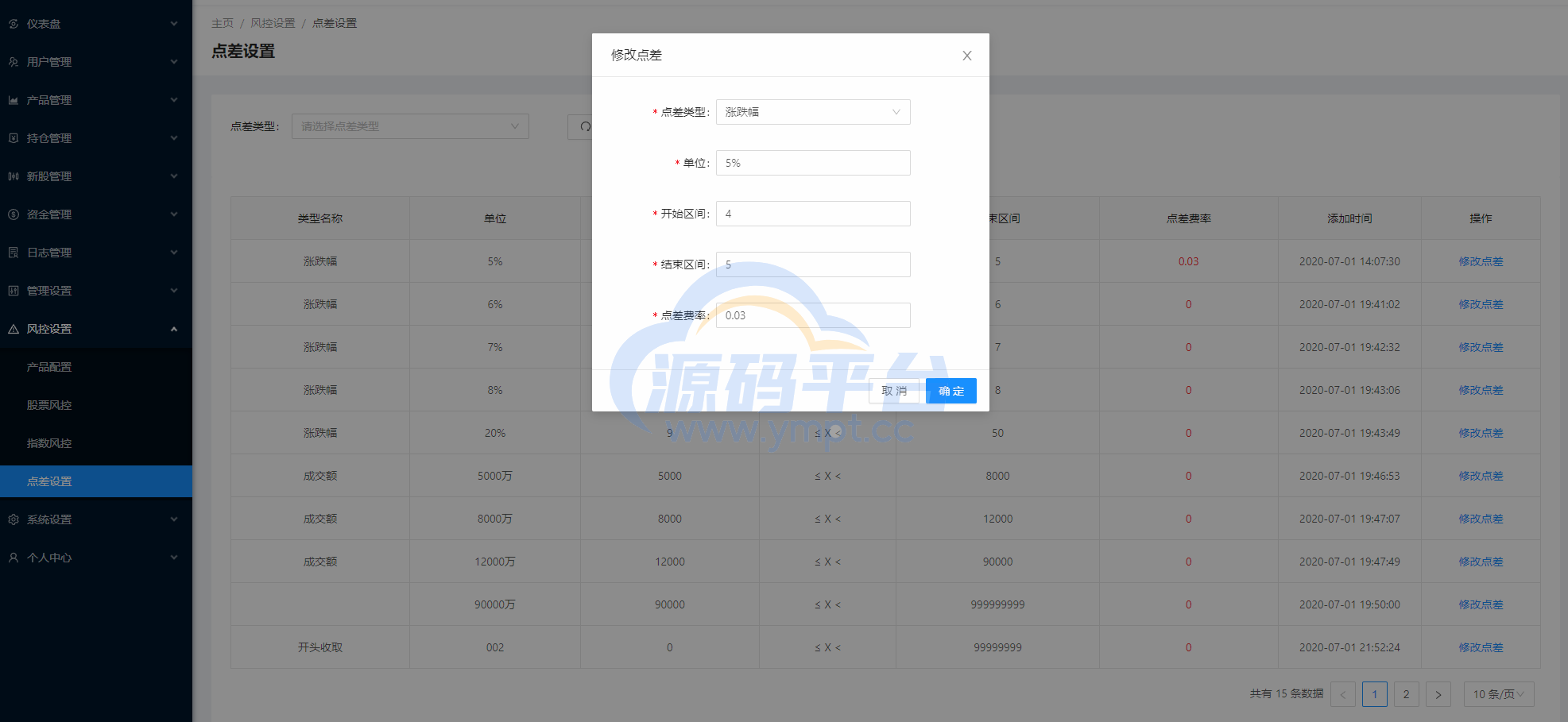Open 股票风控 submenu item
This screenshot has width=1568, height=722.
pos(96,405)
